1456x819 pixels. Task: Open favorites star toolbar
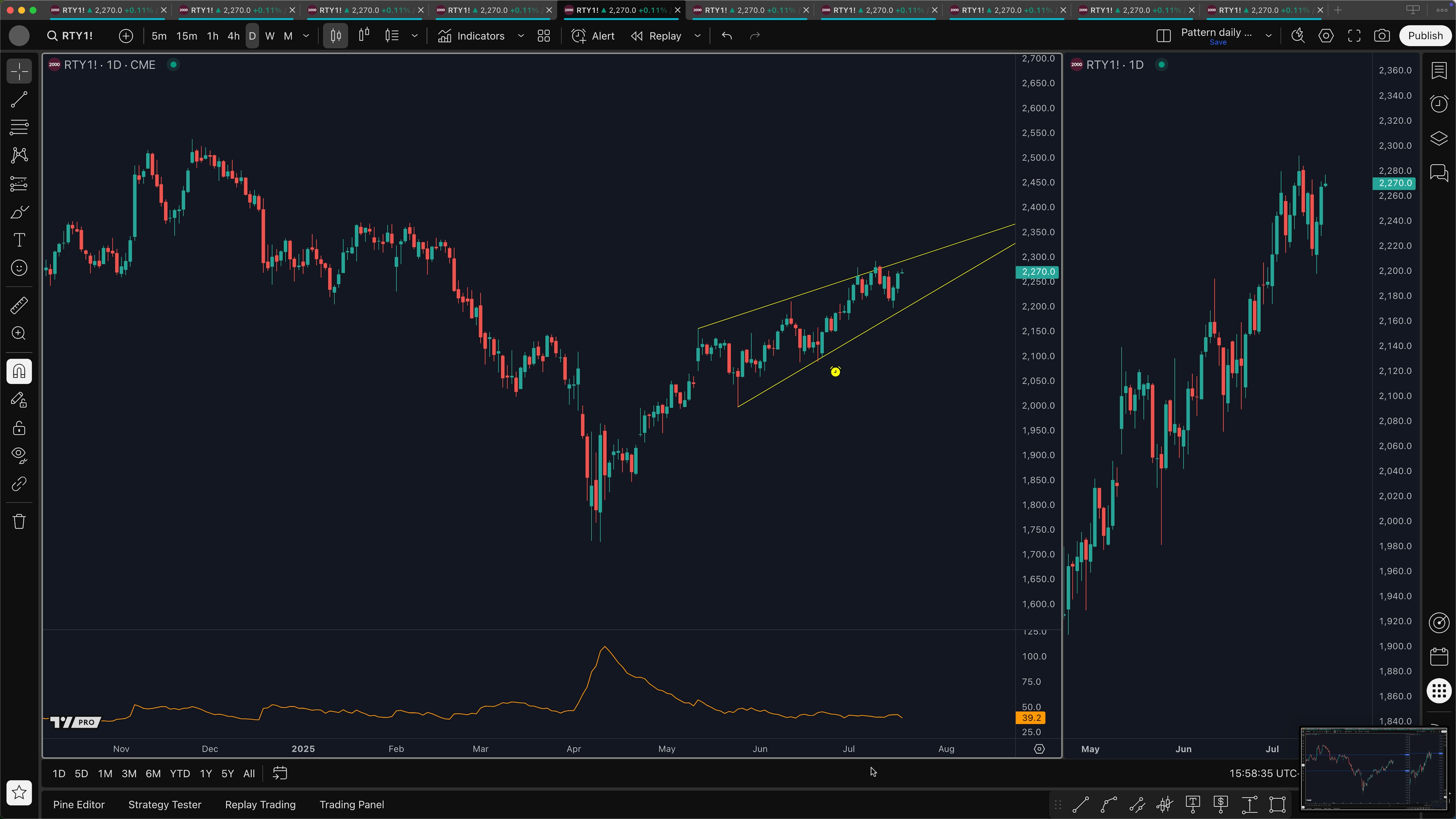click(19, 792)
